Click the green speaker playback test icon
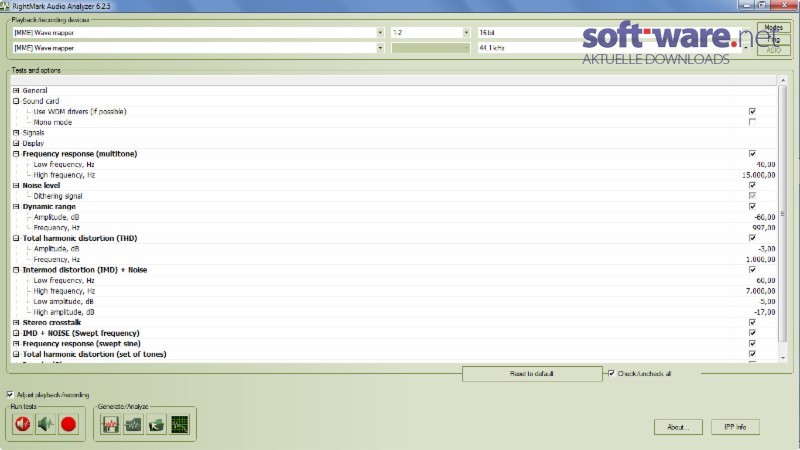800x450 pixels. pos(45,424)
